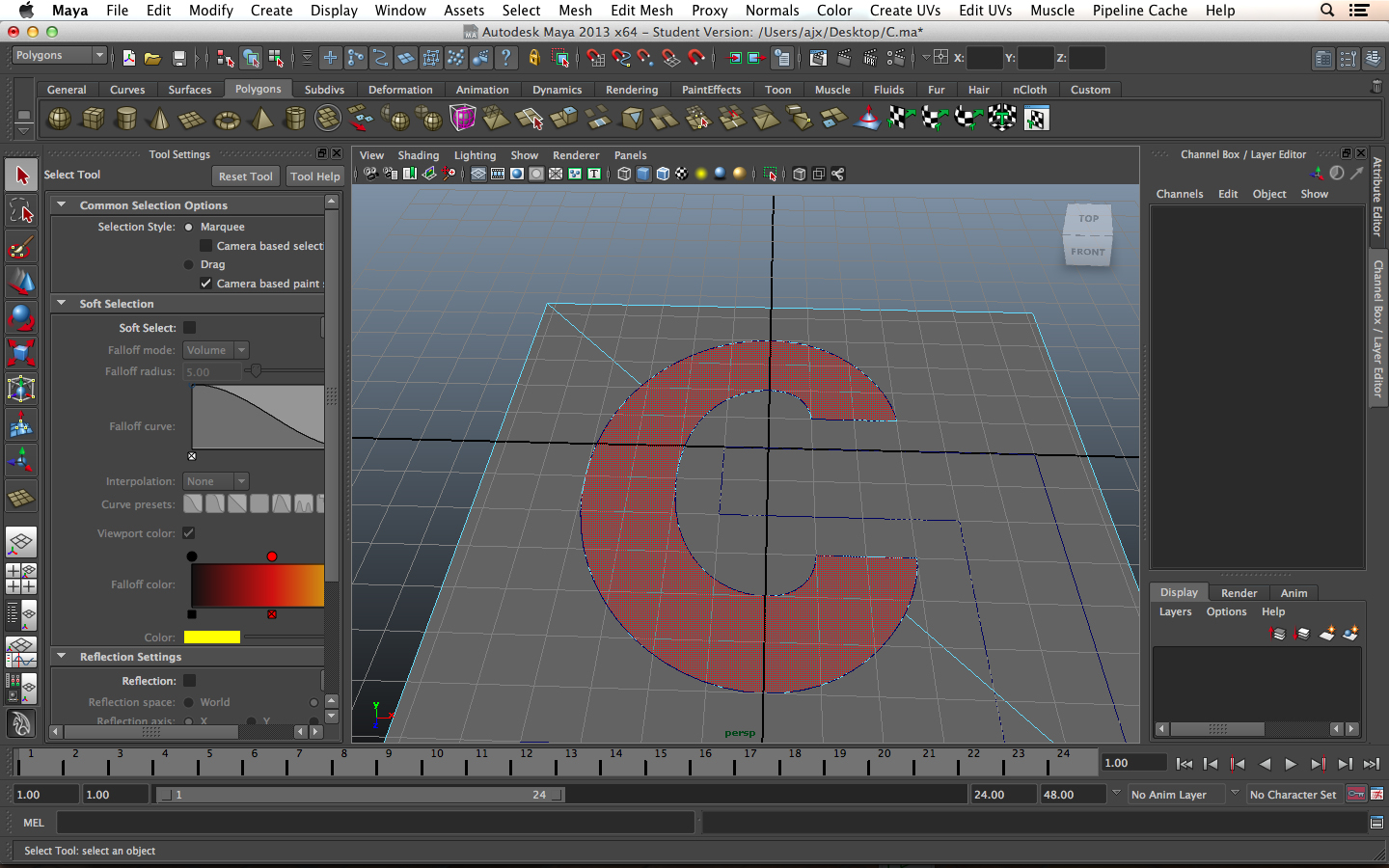This screenshot has height=868, width=1389.
Task: Switch to the Animation shelf tab
Action: (x=482, y=90)
